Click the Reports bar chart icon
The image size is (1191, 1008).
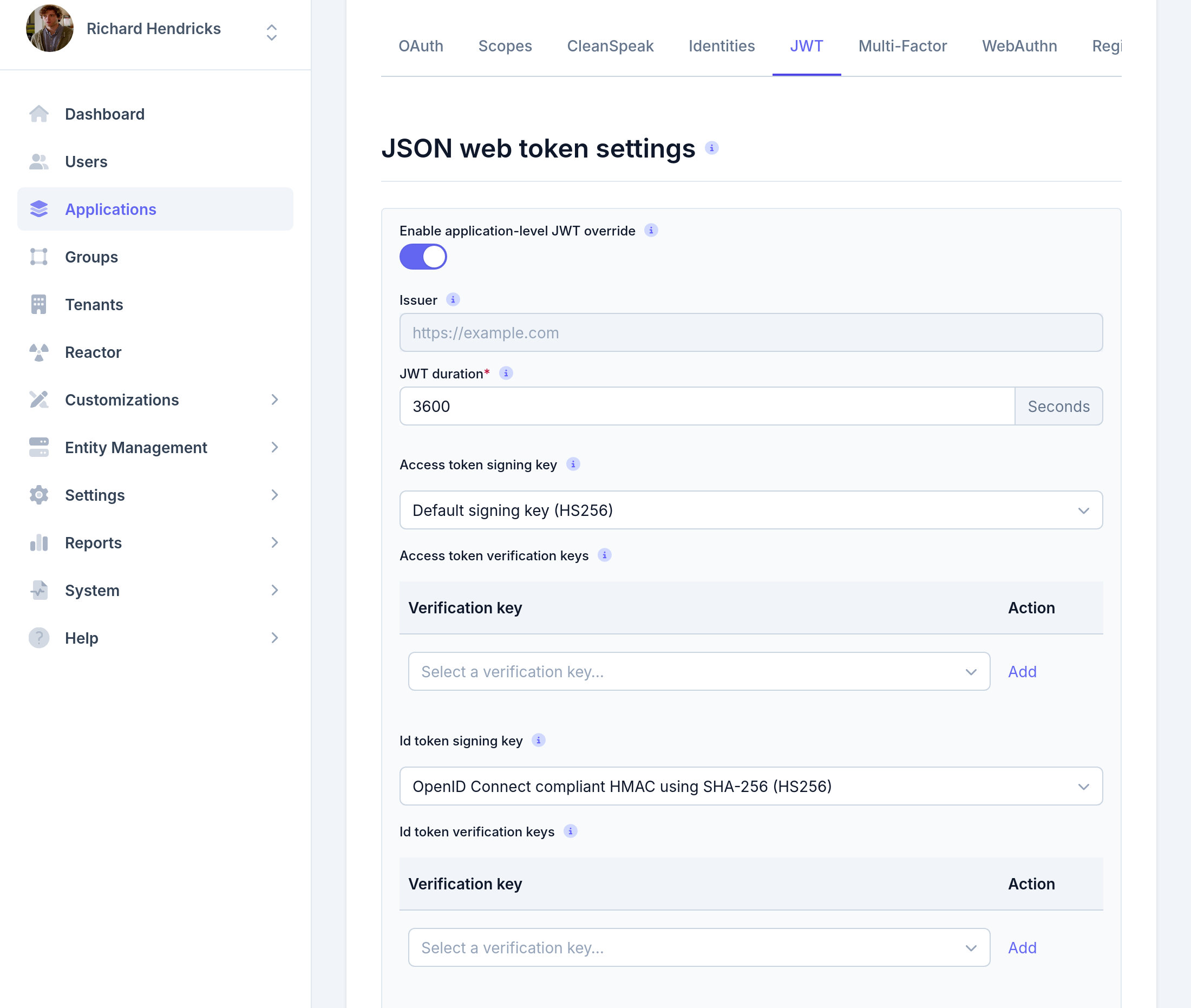[x=39, y=542]
